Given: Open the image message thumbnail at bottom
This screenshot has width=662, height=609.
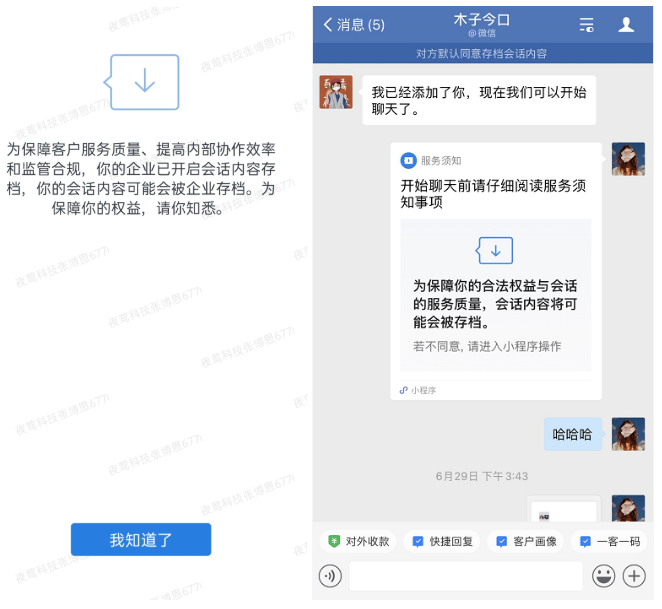Looking at the screenshot, I should click(564, 510).
